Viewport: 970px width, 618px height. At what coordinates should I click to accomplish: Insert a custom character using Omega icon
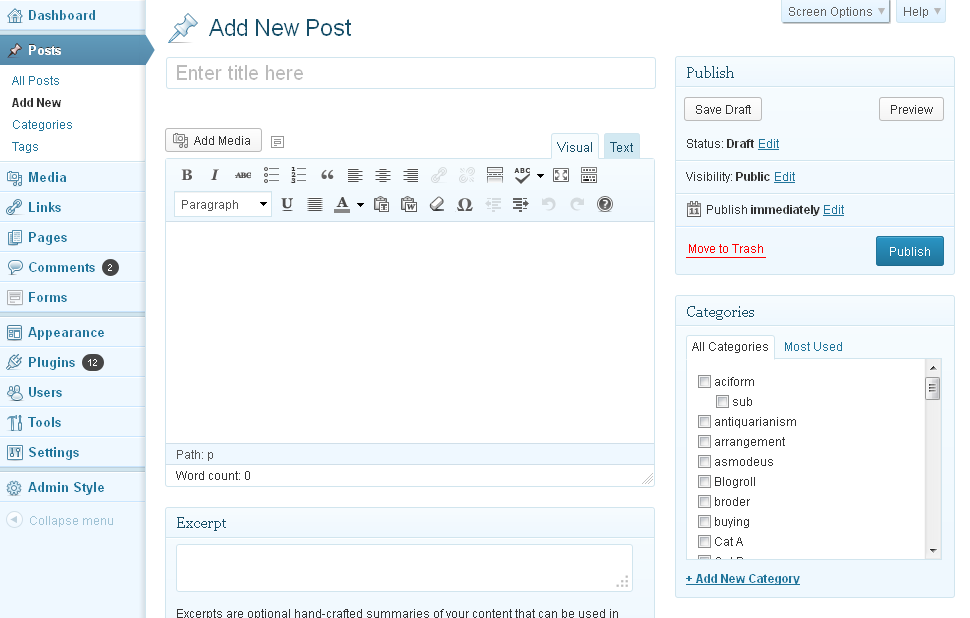click(465, 204)
